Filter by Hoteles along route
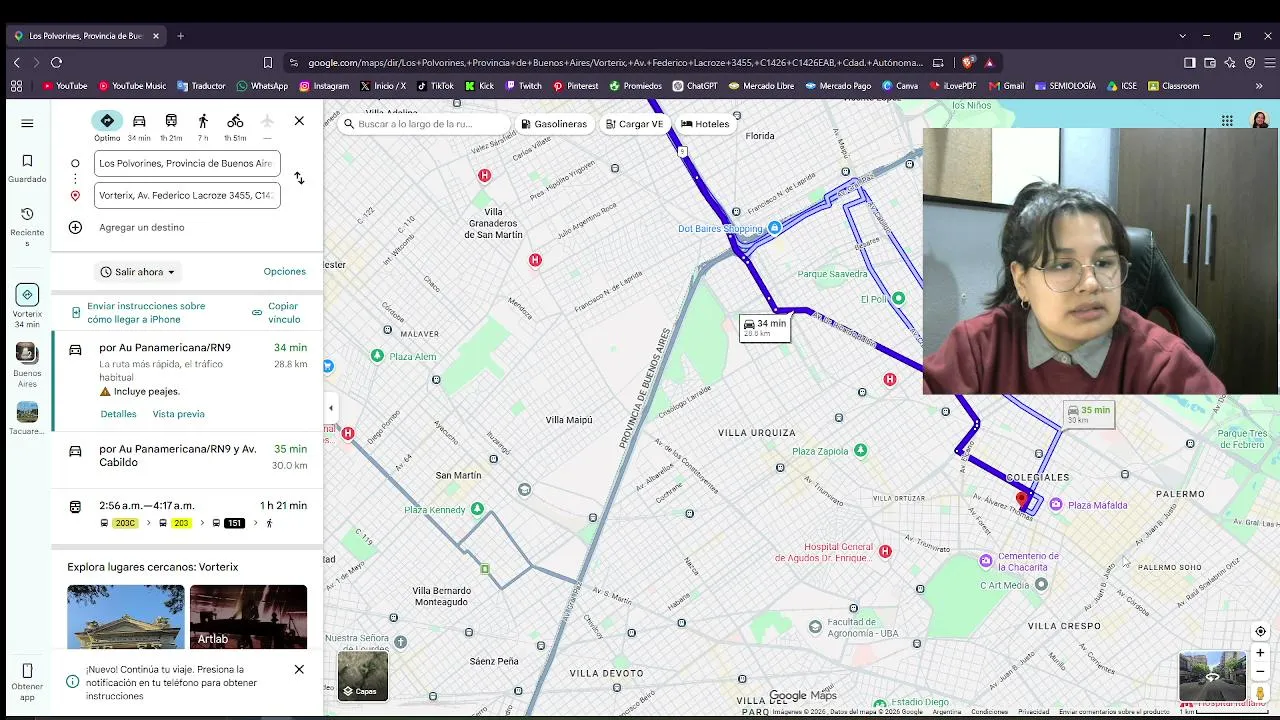Image resolution: width=1280 pixels, height=720 pixels. tap(705, 124)
